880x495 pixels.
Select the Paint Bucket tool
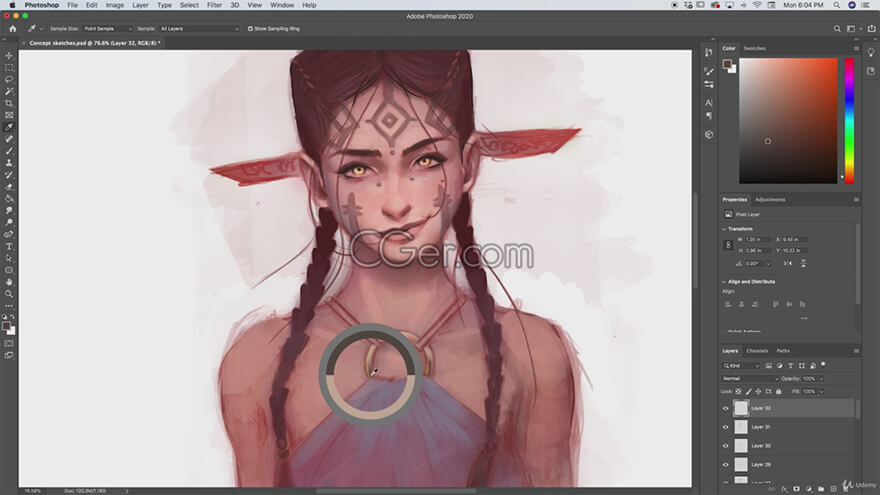click(x=9, y=199)
